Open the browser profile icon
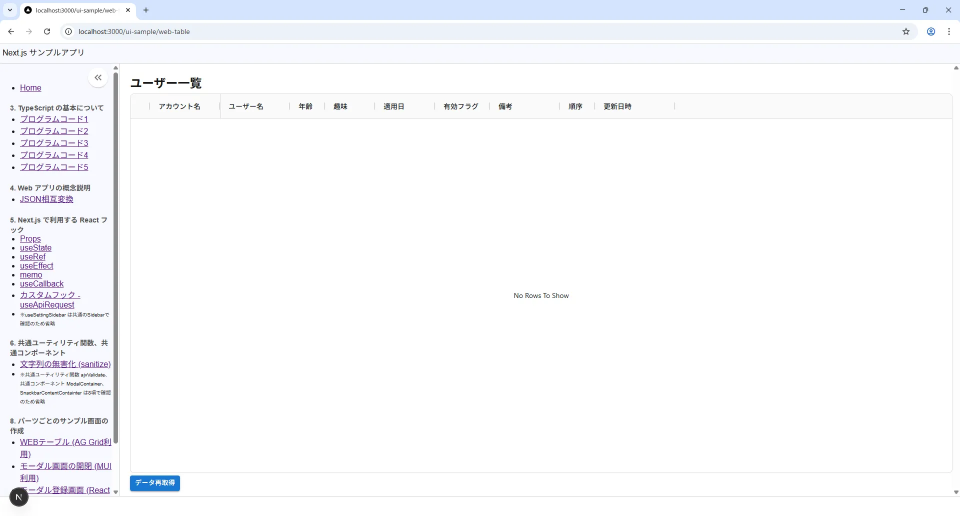This screenshot has height=516, width=960. pyautogui.click(x=931, y=31)
